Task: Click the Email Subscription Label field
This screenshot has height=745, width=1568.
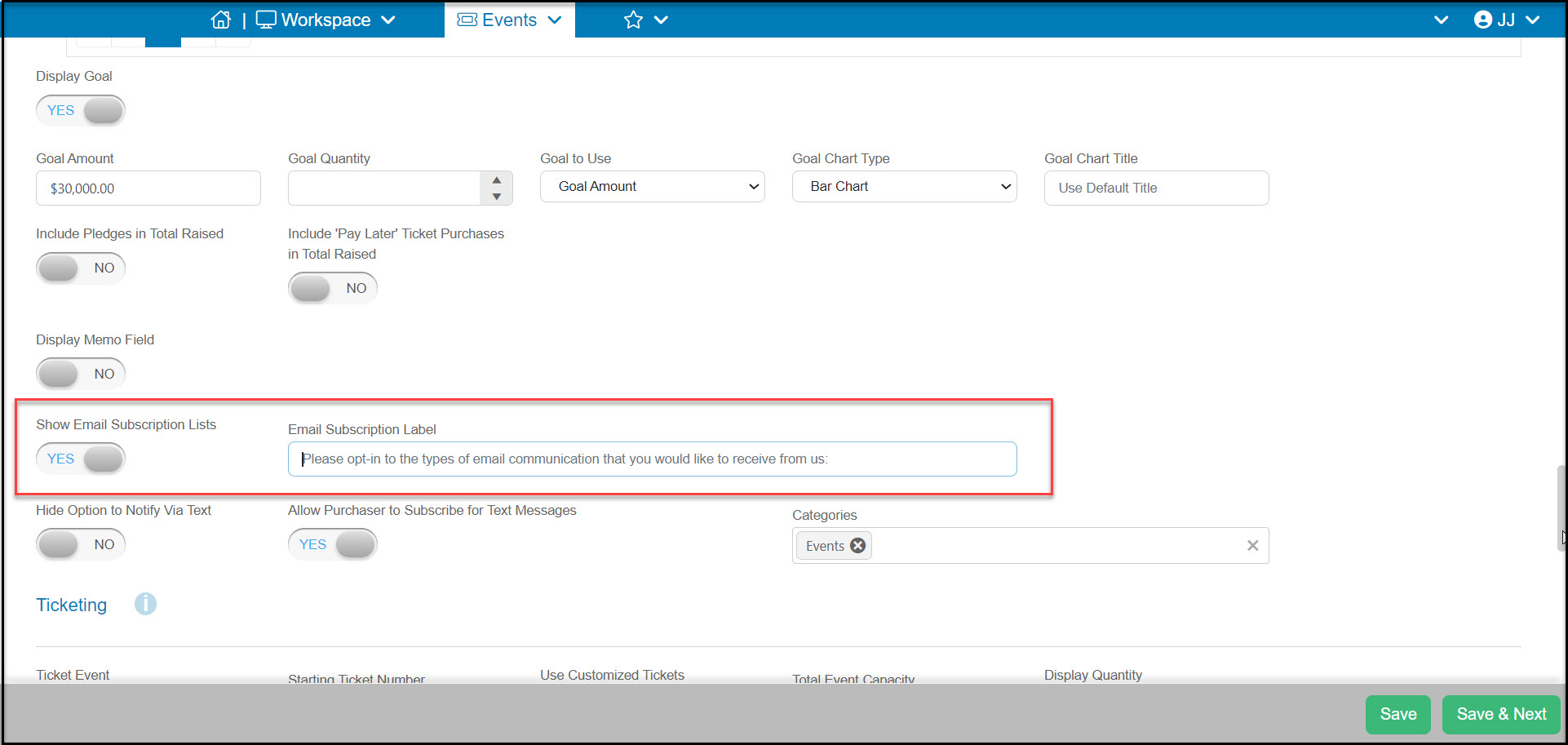Action: 653,459
